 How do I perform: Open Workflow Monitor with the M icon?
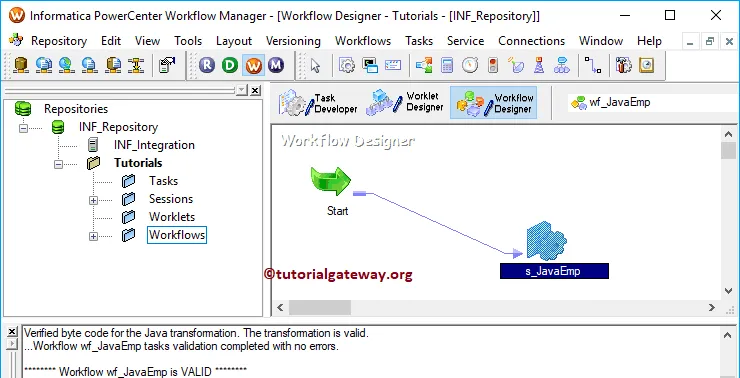click(x=276, y=65)
